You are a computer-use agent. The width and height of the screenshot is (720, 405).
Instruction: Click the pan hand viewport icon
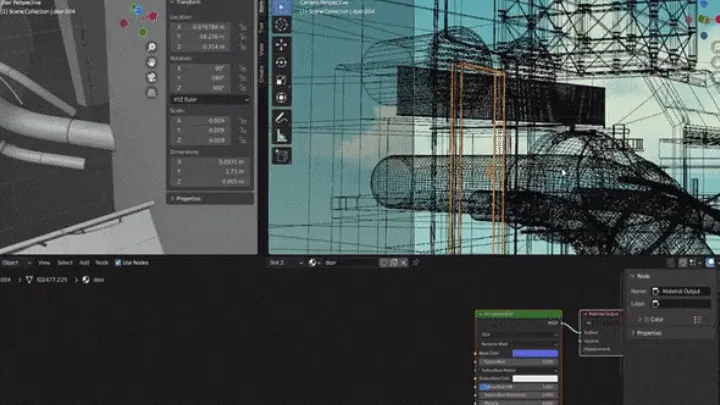[151, 62]
